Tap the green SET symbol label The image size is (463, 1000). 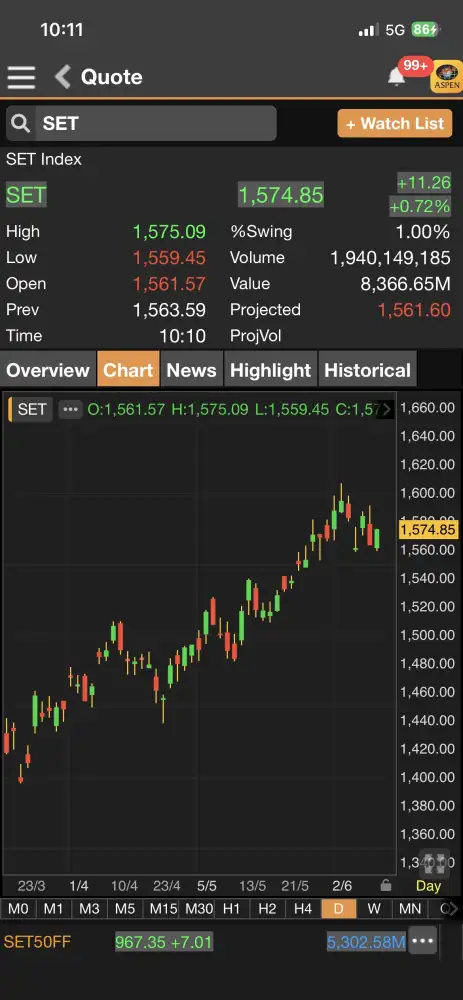(26, 195)
